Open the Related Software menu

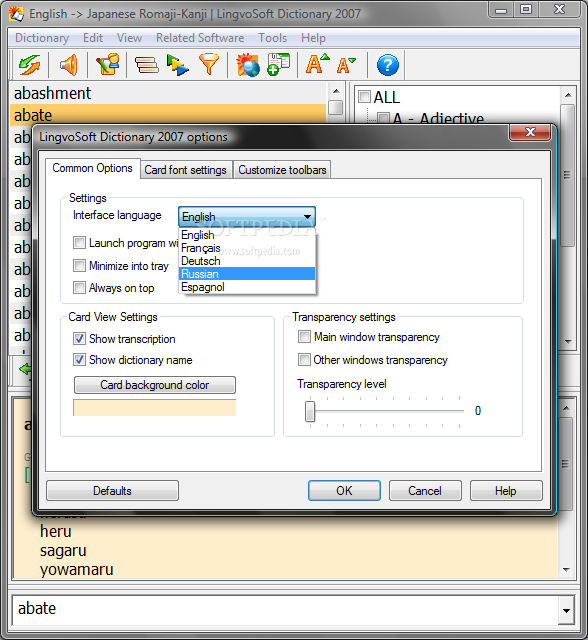tap(200, 38)
